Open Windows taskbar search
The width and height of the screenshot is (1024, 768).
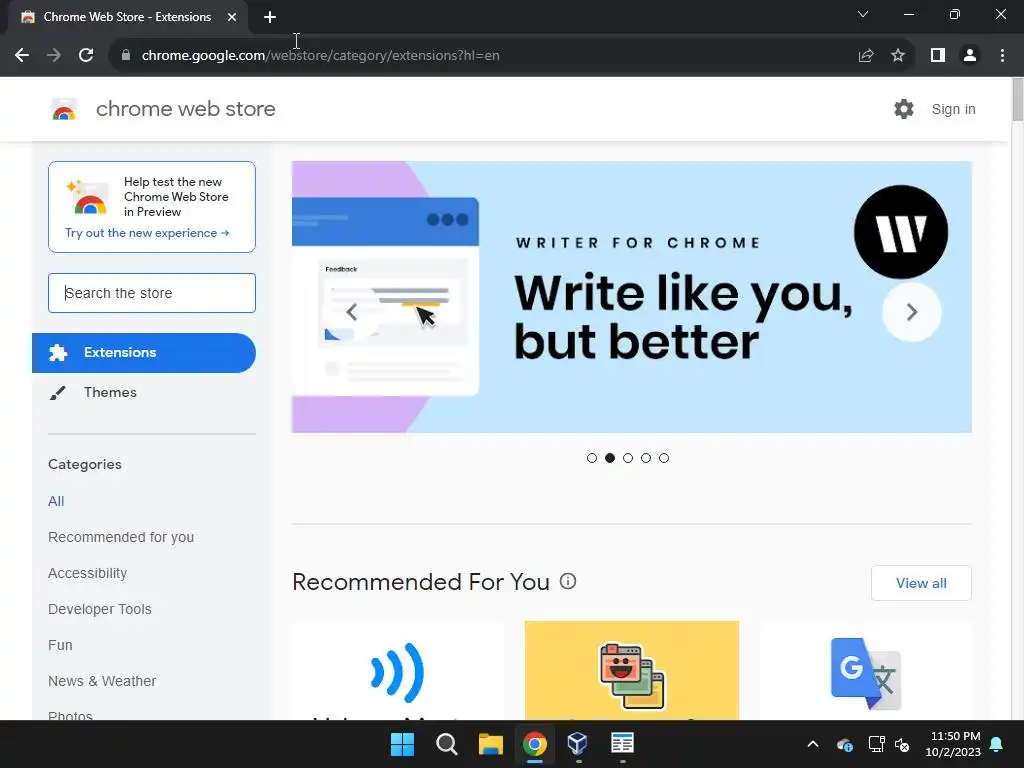click(447, 744)
